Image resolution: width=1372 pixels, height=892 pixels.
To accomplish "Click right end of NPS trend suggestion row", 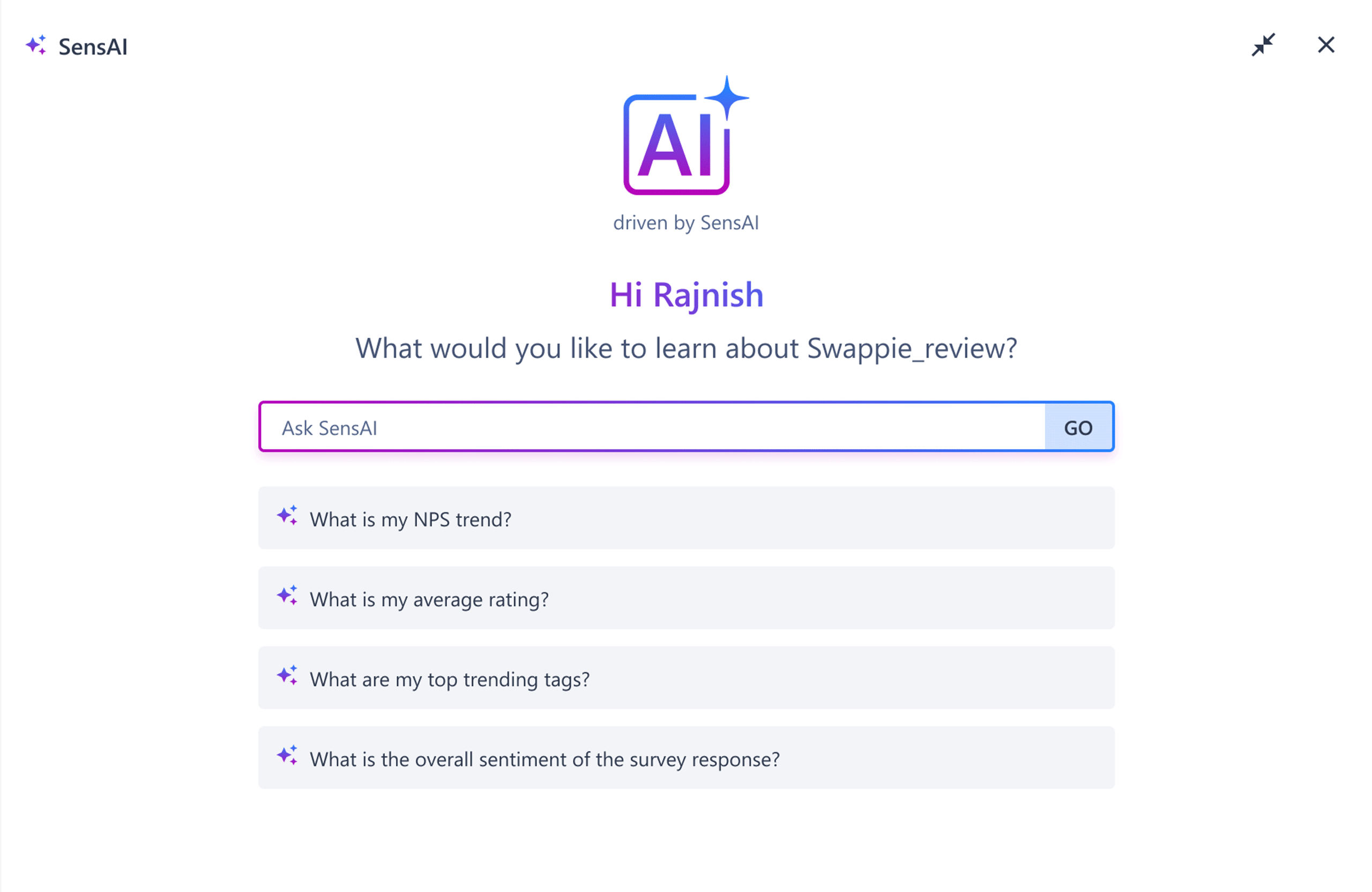I will 1084,518.
